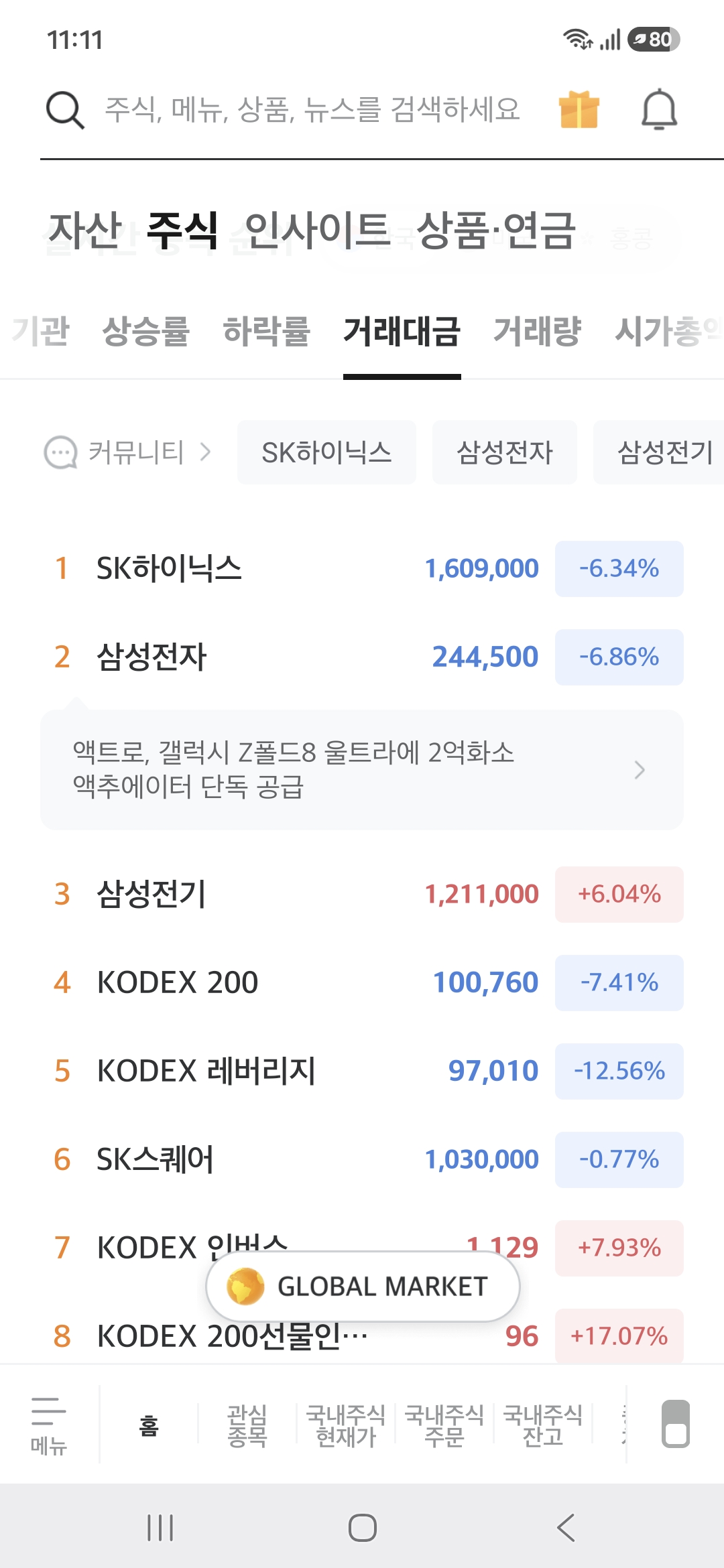Viewport: 724px width, 1568px height.
Task: Tap the globe in GLOBAL MARKET pill
Action: 245,1287
